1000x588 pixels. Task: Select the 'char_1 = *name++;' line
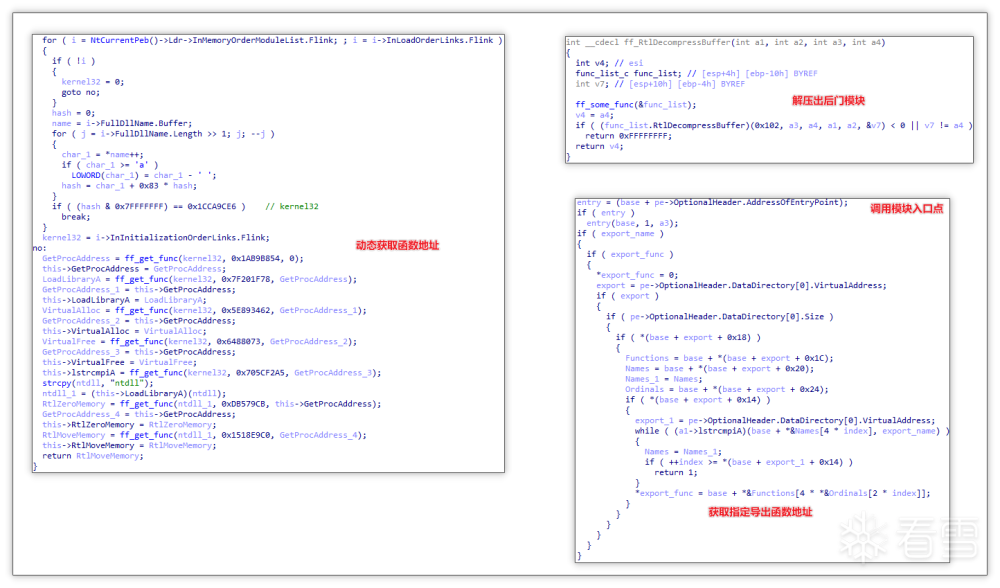pyautogui.click(x=103, y=154)
